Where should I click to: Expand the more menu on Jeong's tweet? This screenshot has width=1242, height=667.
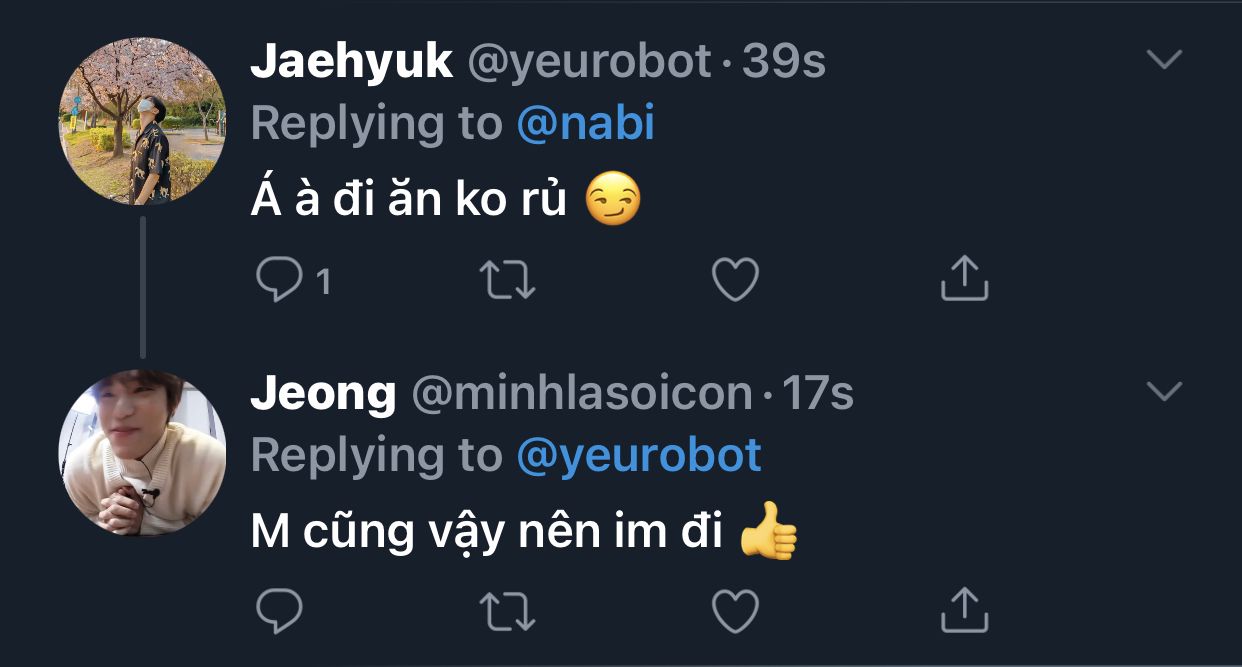pos(1164,392)
